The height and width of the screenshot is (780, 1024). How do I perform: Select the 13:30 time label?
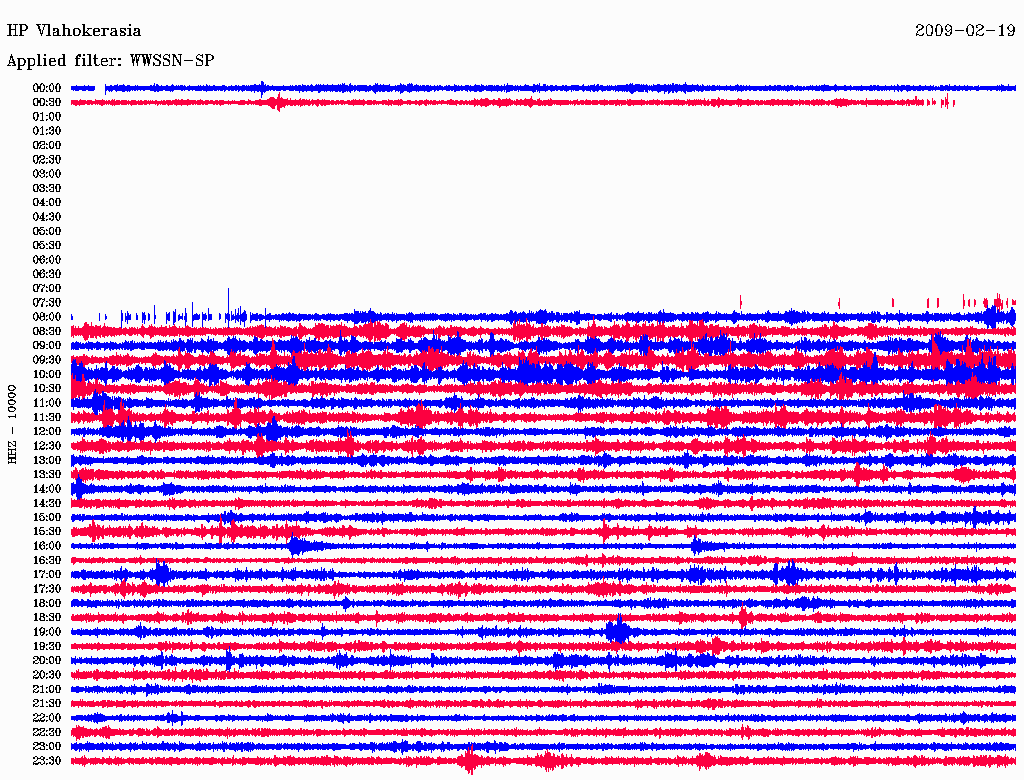point(46,474)
